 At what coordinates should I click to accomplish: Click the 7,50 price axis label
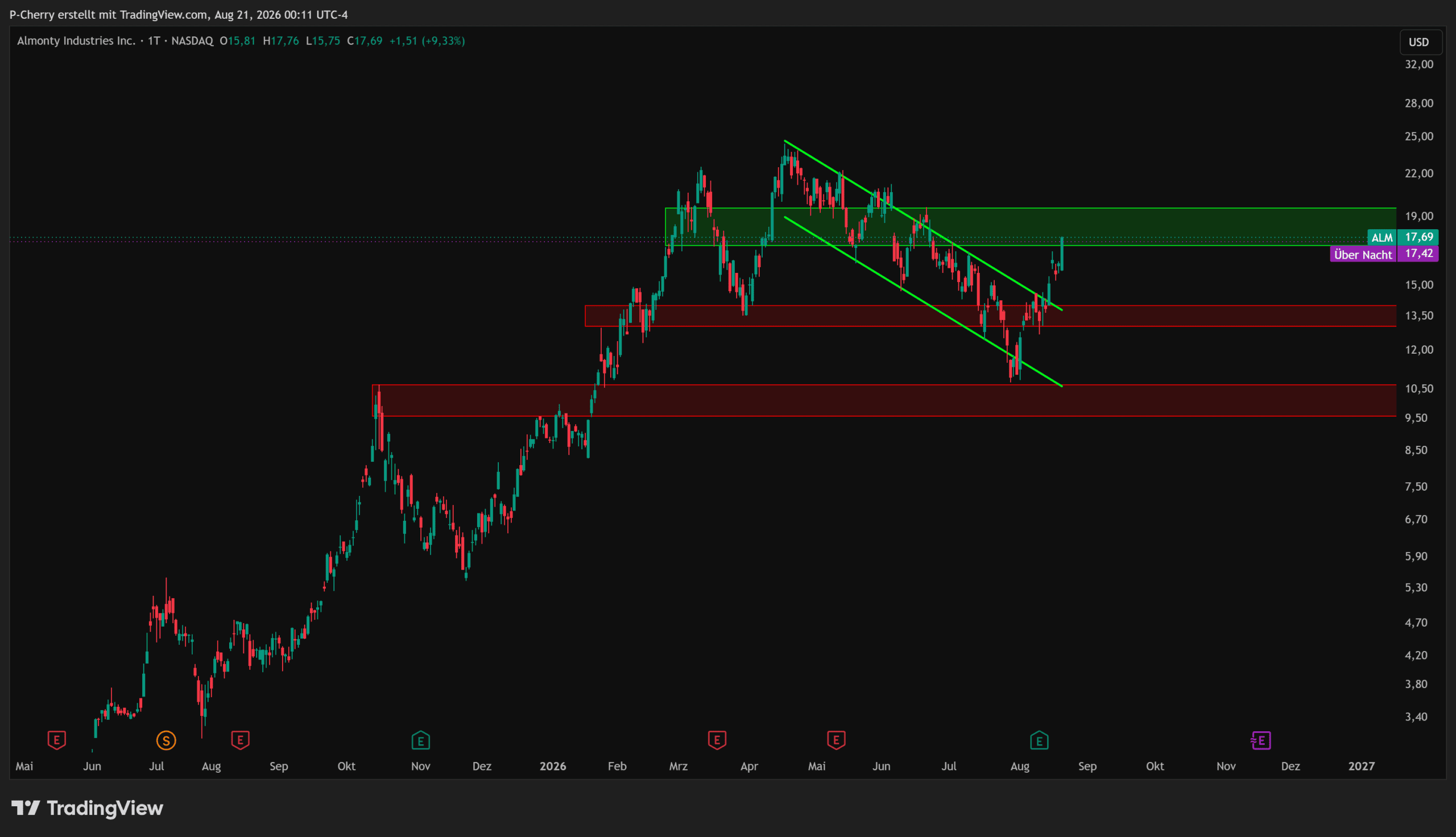(1416, 487)
